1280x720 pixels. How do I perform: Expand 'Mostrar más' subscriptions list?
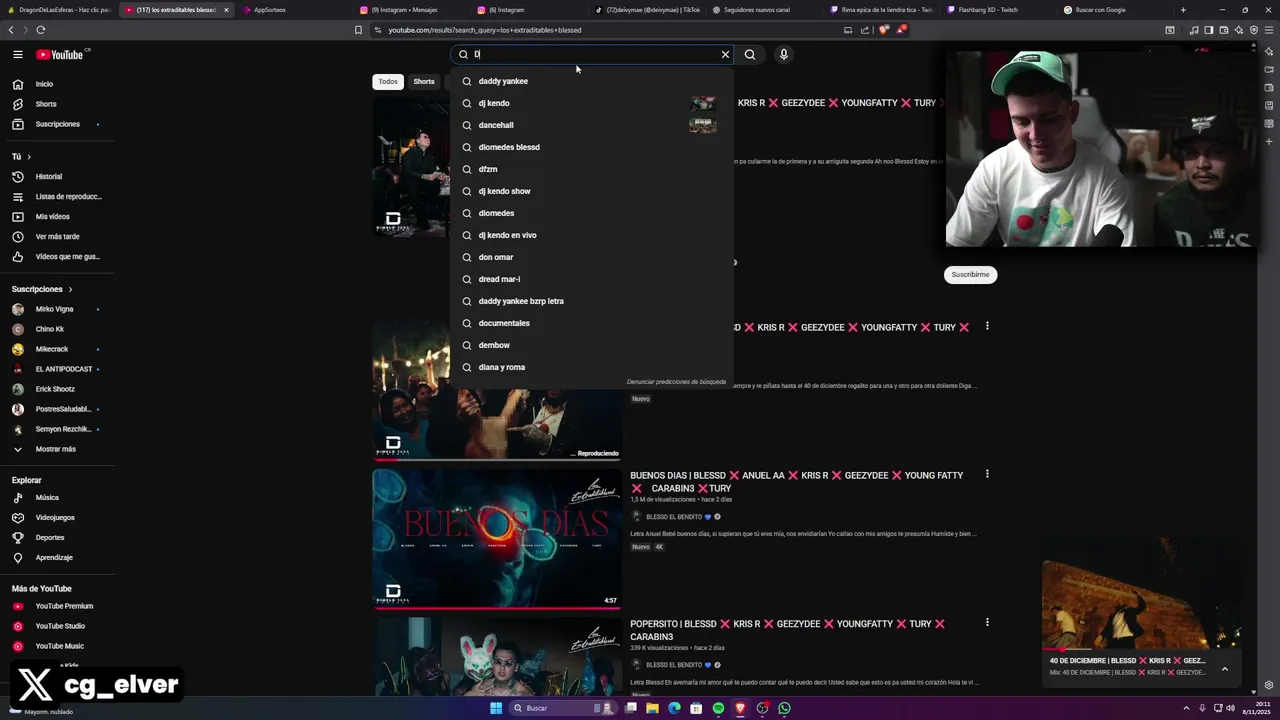click(57, 449)
